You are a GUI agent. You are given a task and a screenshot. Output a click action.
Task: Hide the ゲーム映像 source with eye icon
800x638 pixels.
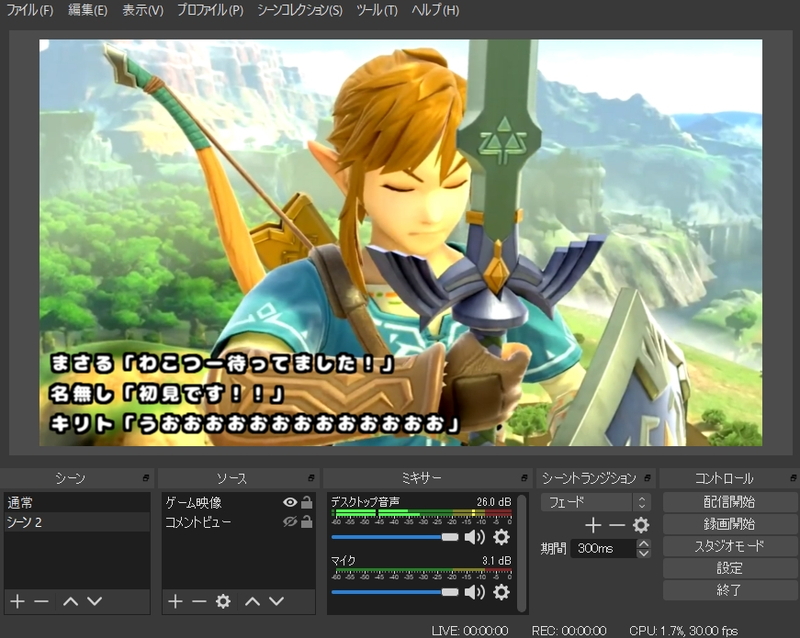coord(290,502)
